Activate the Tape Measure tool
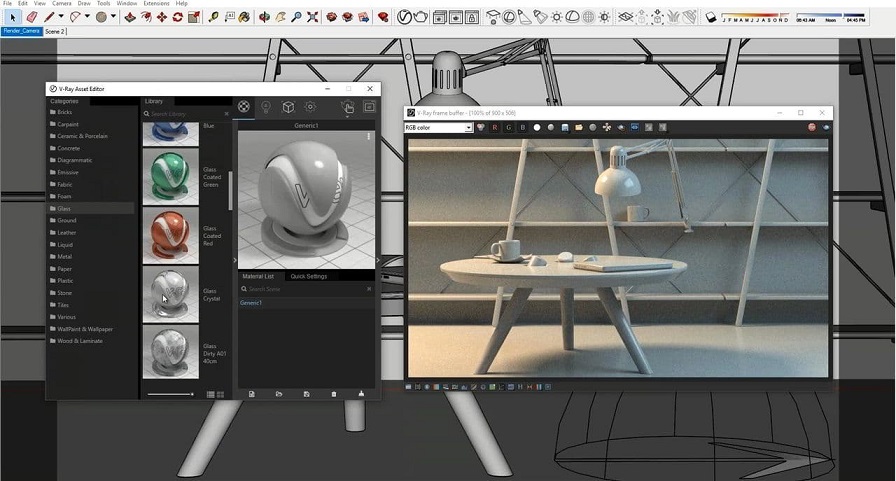This screenshot has width=896, height=481. (213, 17)
